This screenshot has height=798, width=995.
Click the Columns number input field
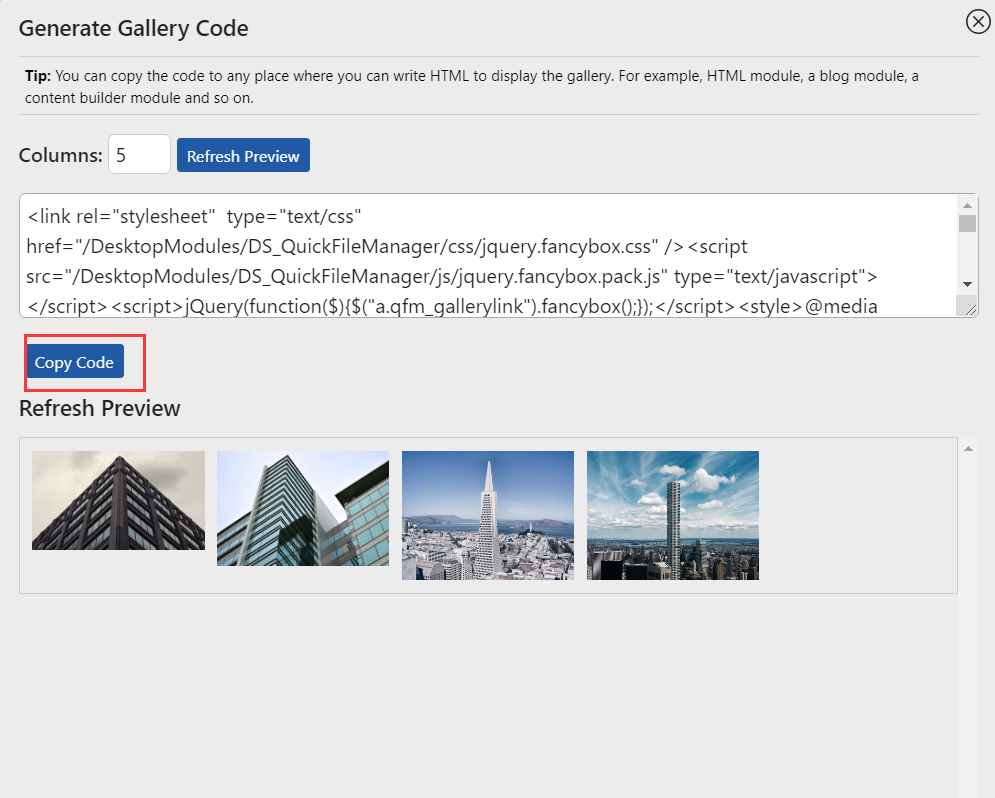139,154
